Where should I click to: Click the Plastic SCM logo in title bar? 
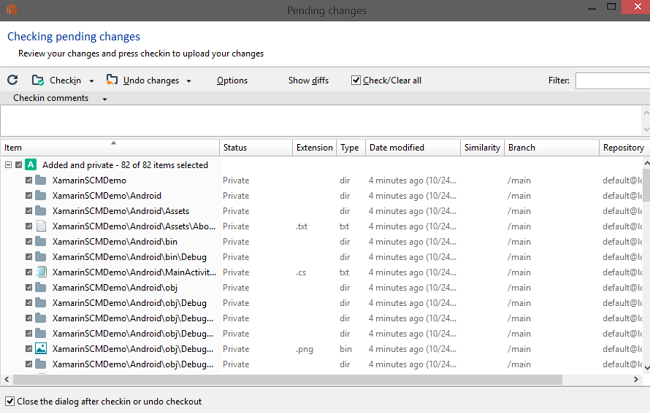click(x=12, y=11)
